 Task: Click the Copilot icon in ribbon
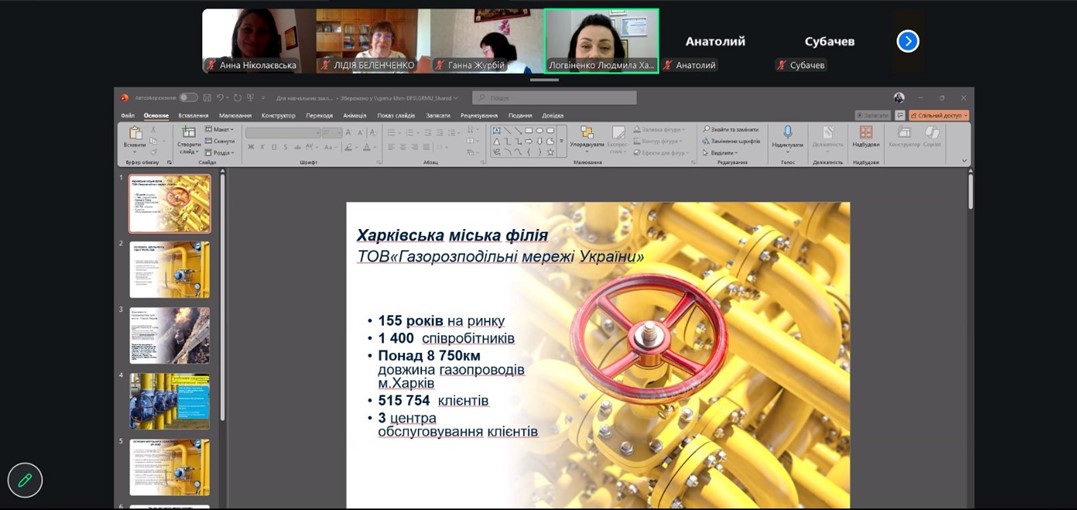tap(932, 136)
